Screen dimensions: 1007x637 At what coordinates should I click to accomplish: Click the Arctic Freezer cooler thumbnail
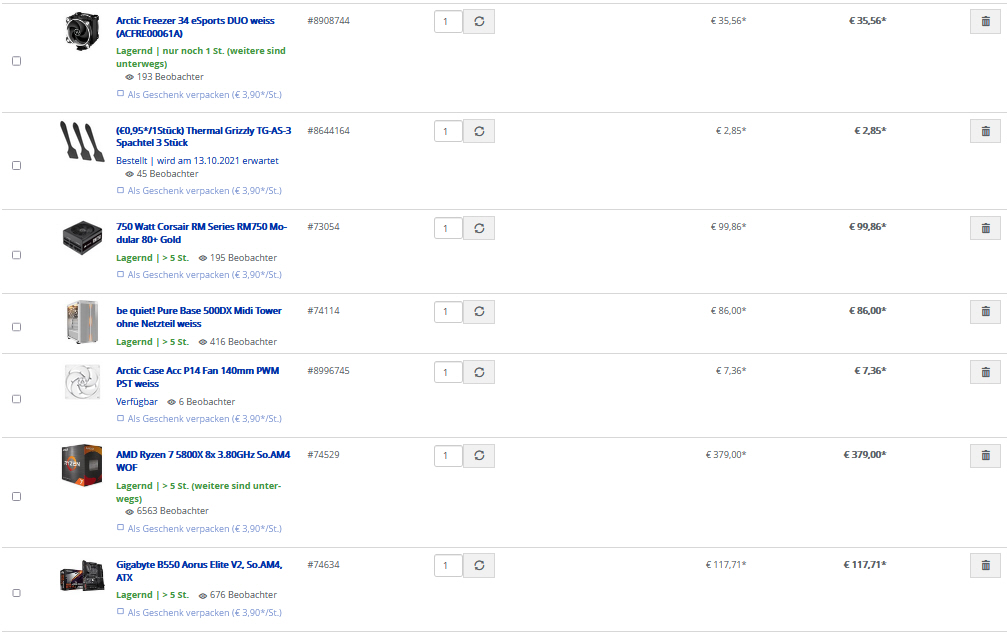[82, 30]
